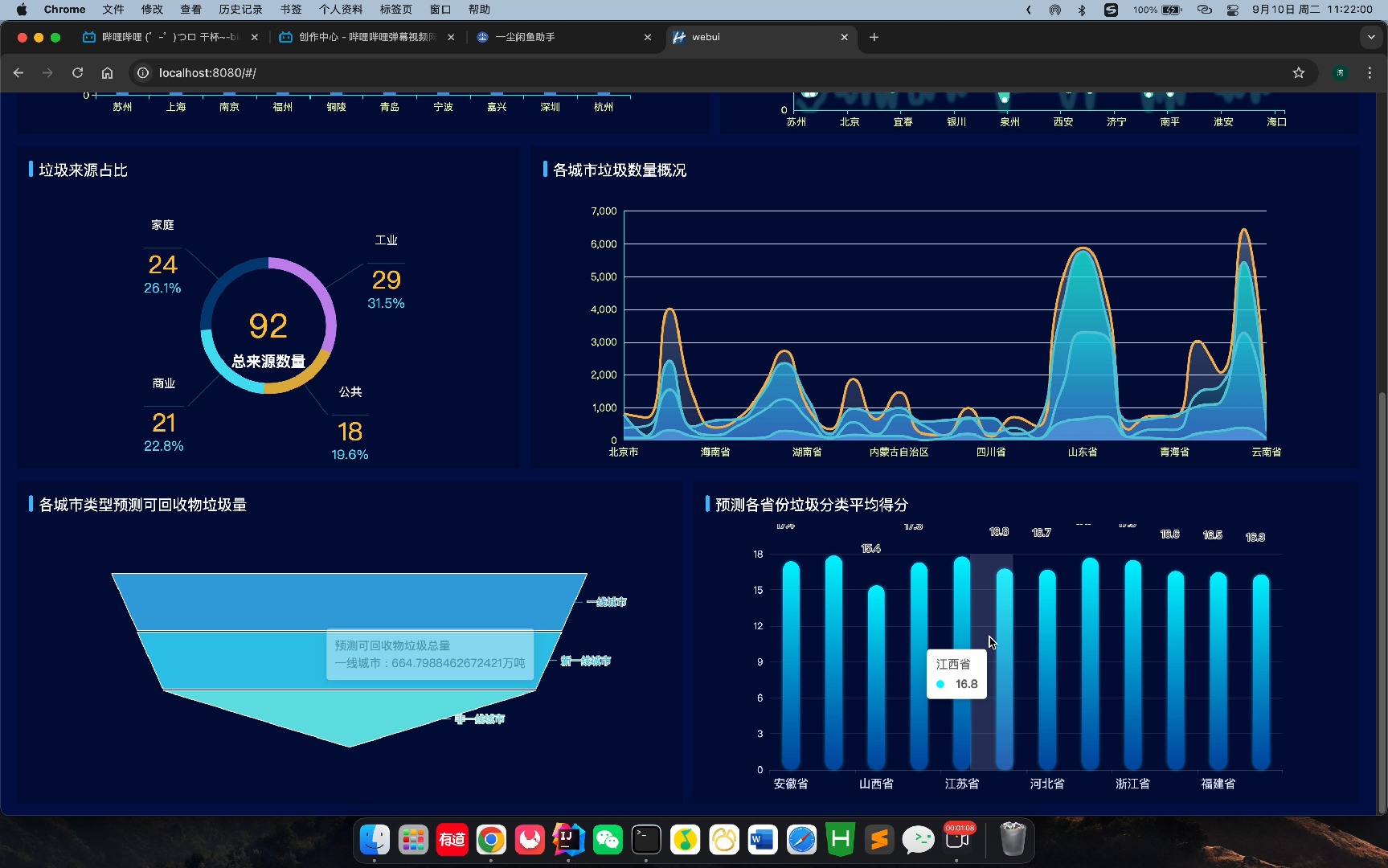Click the 家庭 value 24
This screenshot has height=868, width=1388.
[x=162, y=264]
